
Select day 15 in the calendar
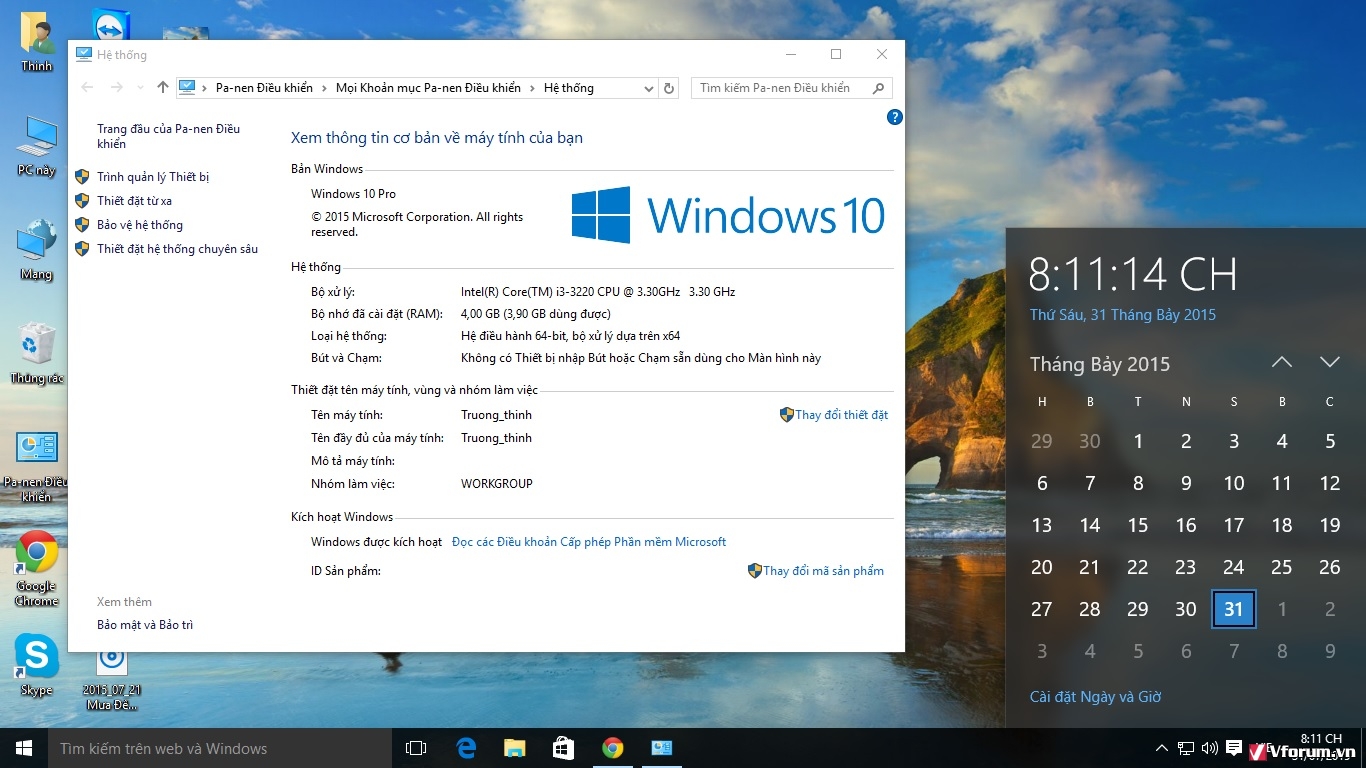click(1138, 525)
